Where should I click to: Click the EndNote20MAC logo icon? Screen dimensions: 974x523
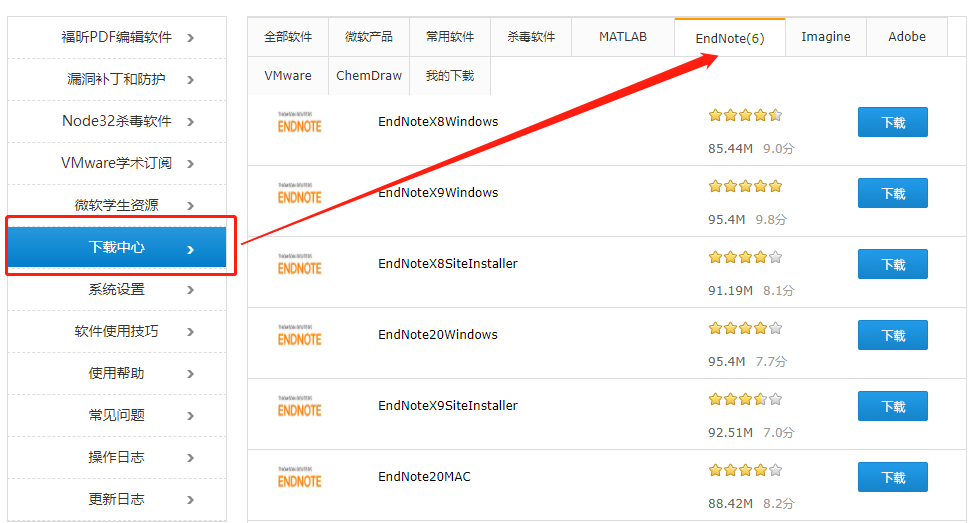click(299, 478)
